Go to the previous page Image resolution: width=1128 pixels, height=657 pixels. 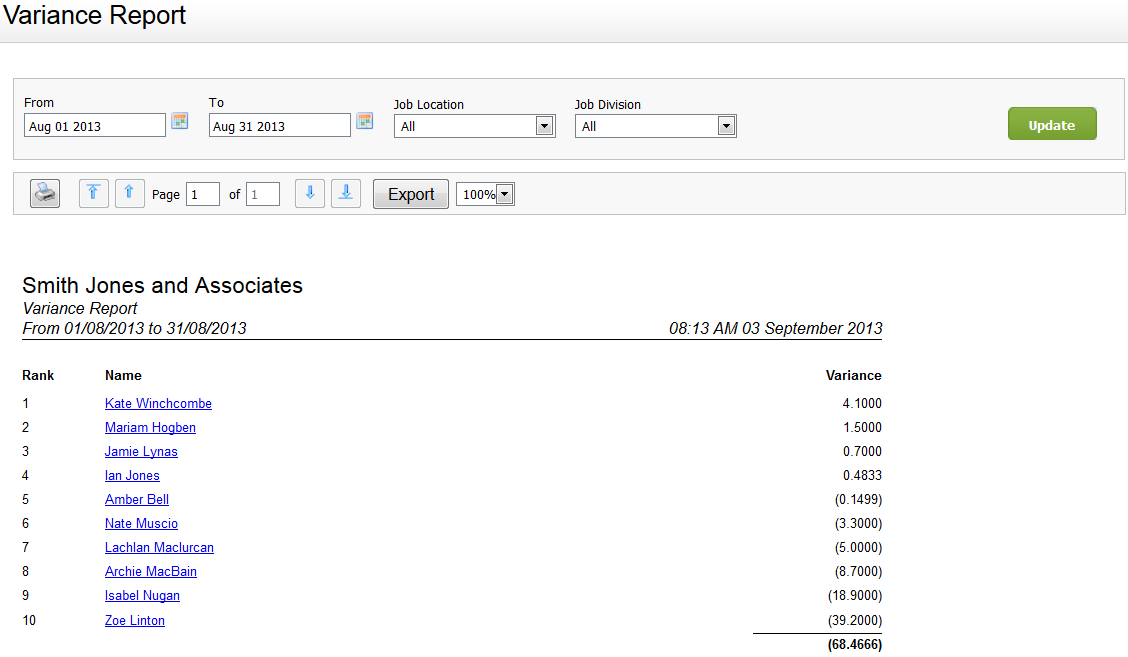coord(129,193)
